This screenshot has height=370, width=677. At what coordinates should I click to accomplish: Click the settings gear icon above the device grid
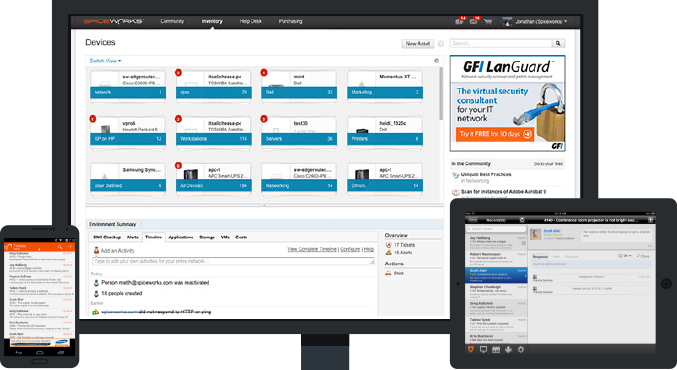click(x=436, y=61)
